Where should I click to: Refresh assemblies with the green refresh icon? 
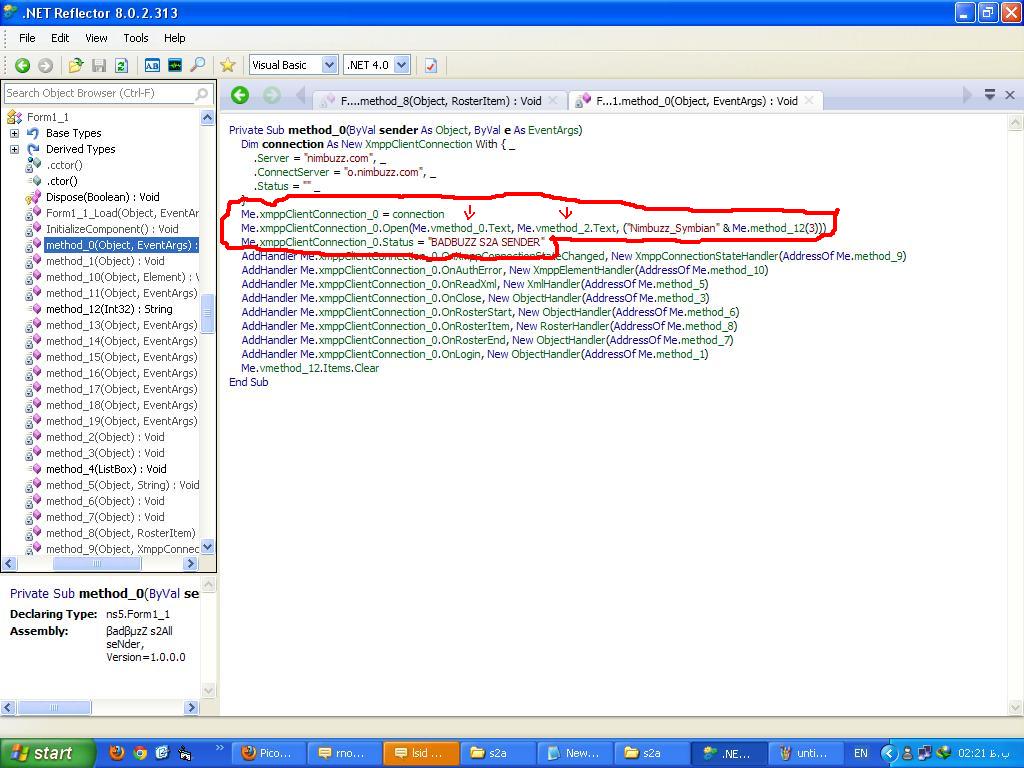121,65
